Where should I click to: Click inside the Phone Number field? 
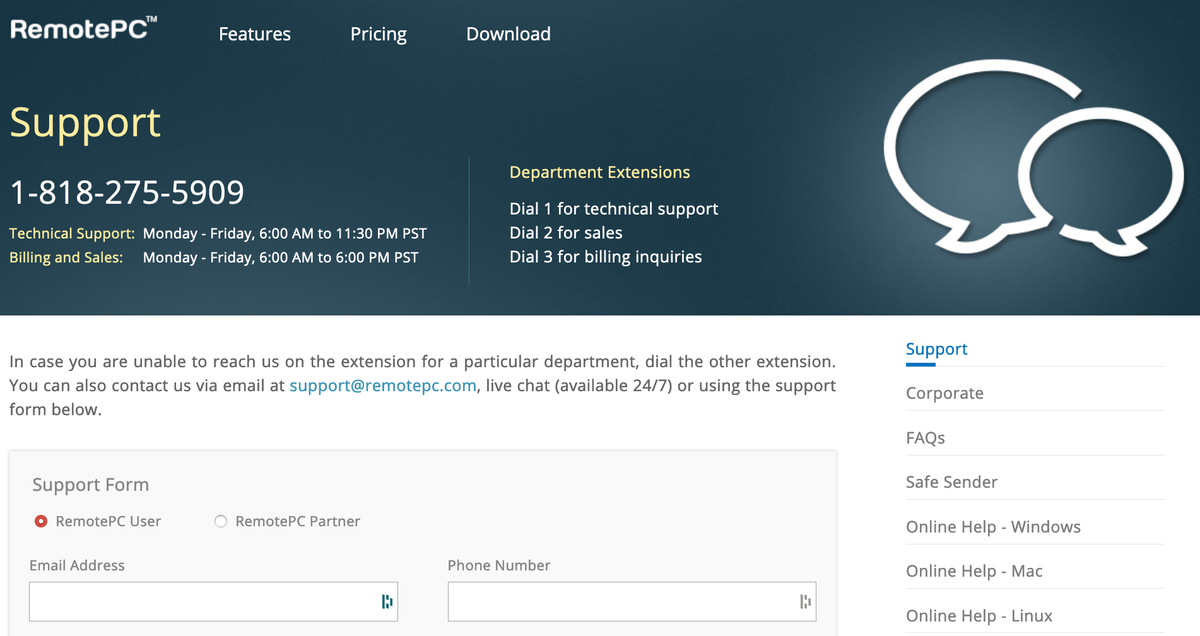(620, 601)
